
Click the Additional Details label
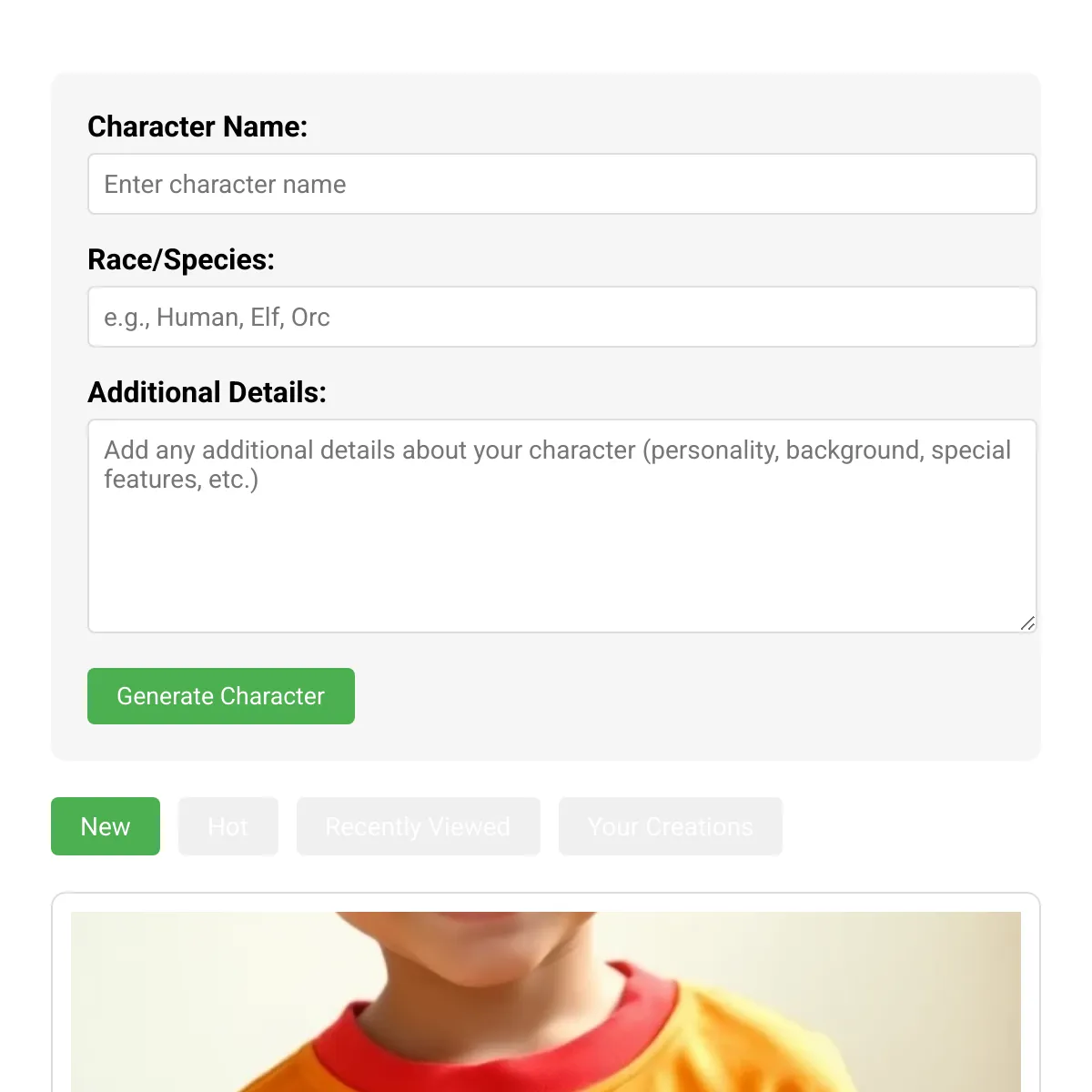coord(207,392)
